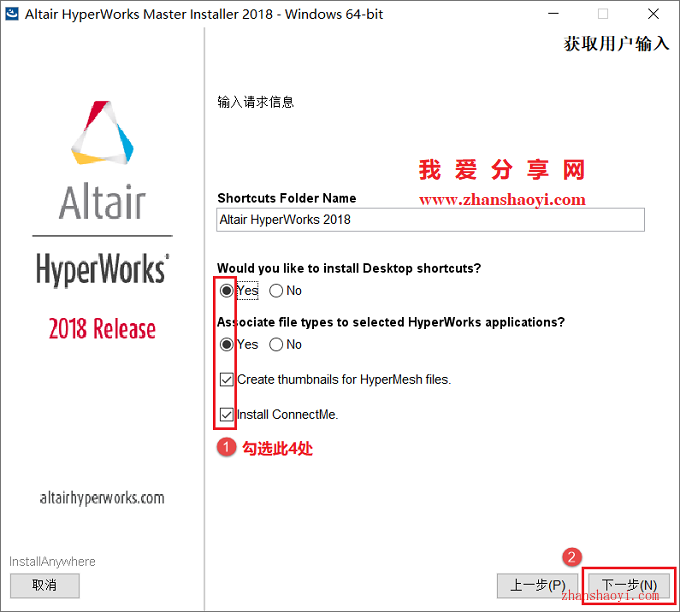Close the installer window

[x=653, y=14]
